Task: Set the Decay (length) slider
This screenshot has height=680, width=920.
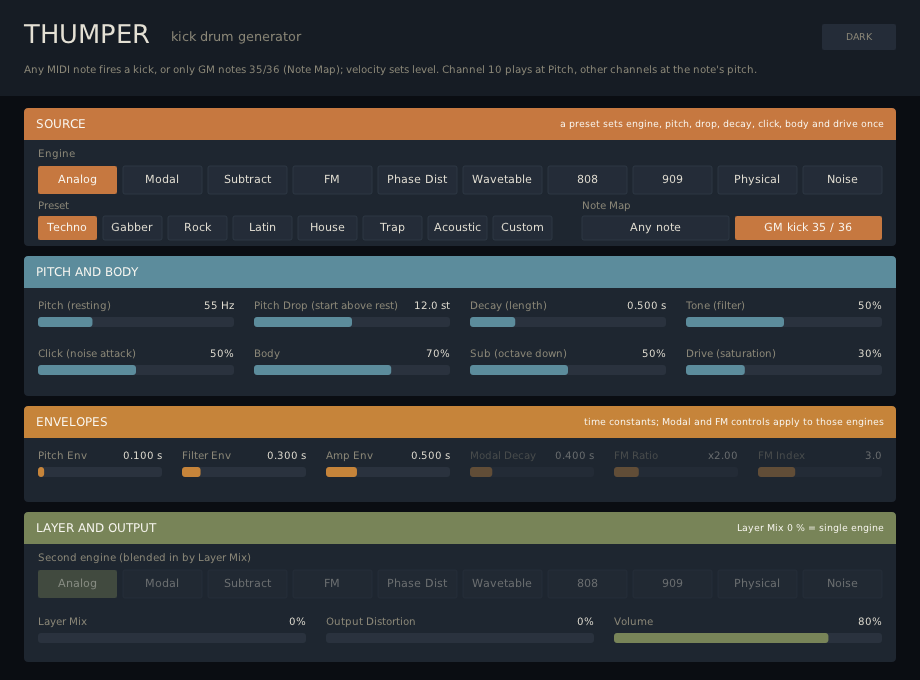Action: (x=568, y=322)
